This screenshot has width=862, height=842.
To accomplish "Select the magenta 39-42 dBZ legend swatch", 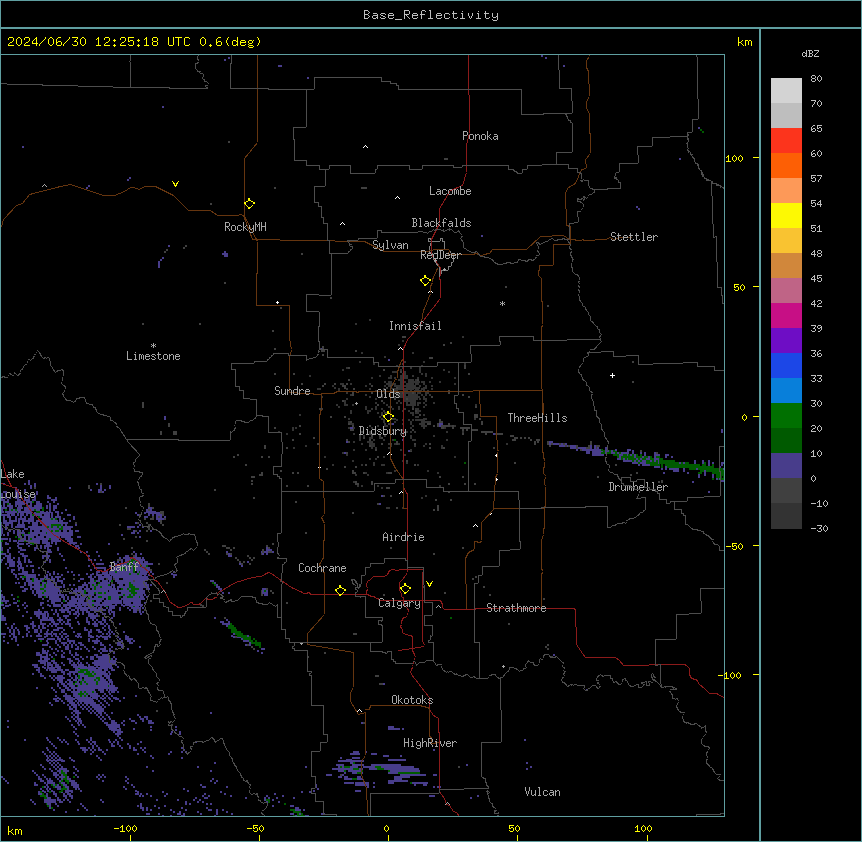I will [786, 315].
